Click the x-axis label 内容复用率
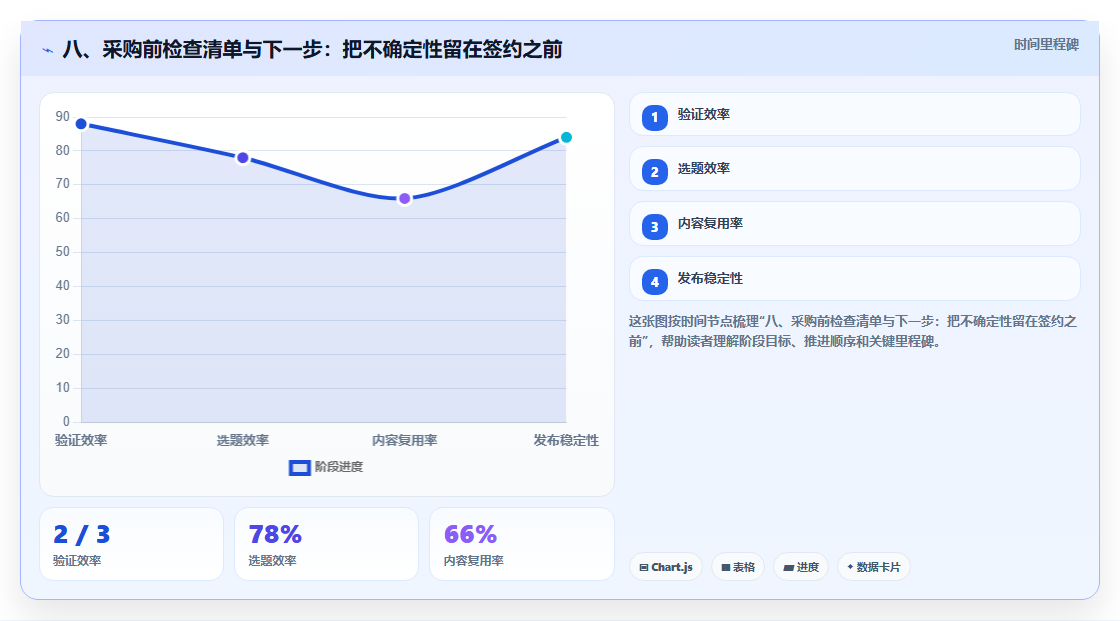 tap(404, 440)
